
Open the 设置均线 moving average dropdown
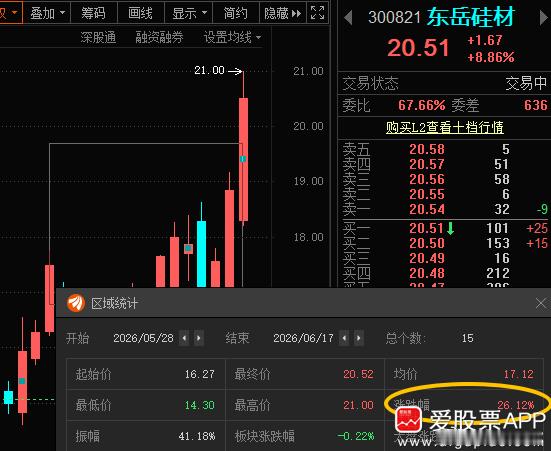pos(232,37)
